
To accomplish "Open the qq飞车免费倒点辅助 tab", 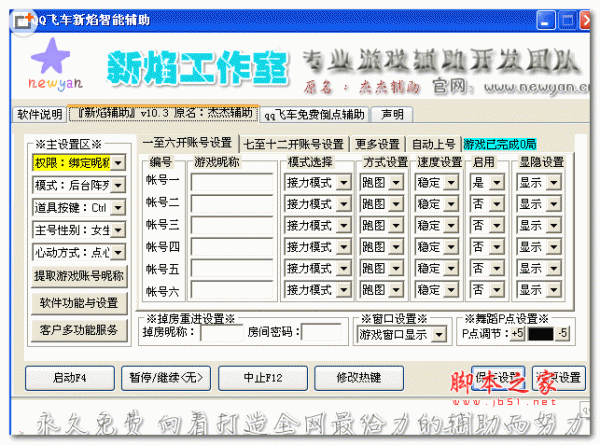I will tap(314, 114).
